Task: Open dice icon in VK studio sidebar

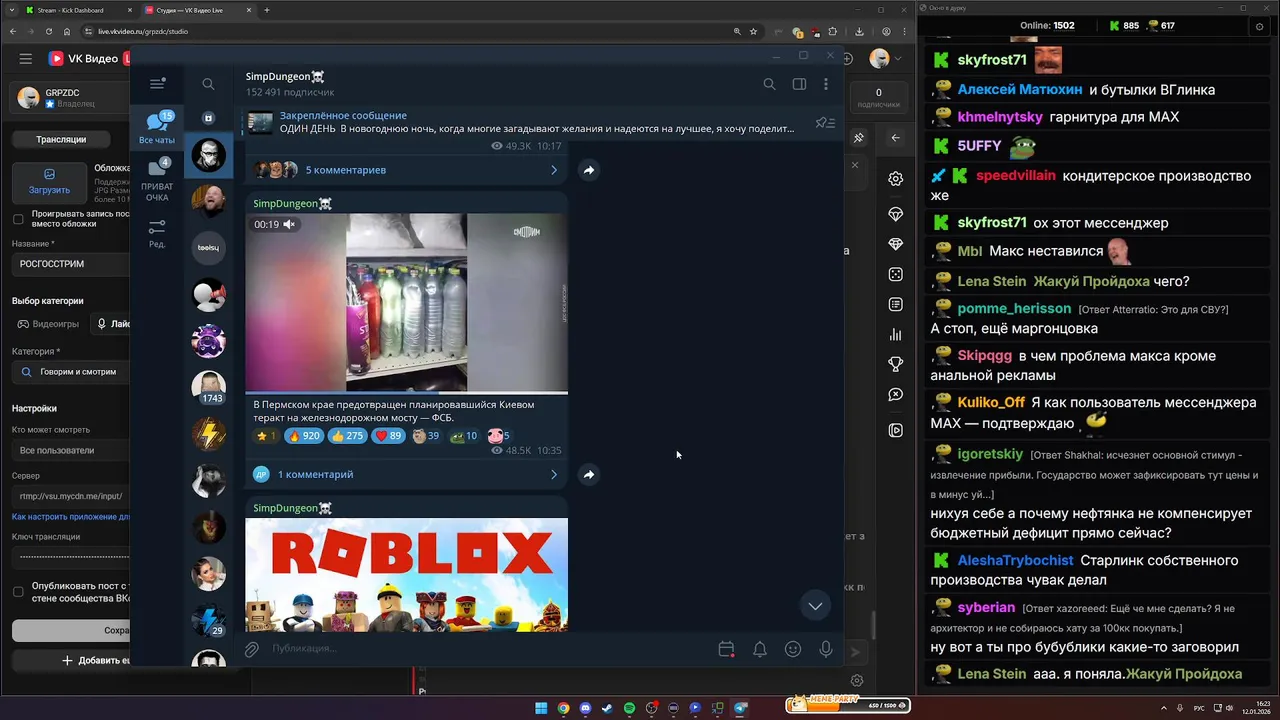Action: (895, 274)
